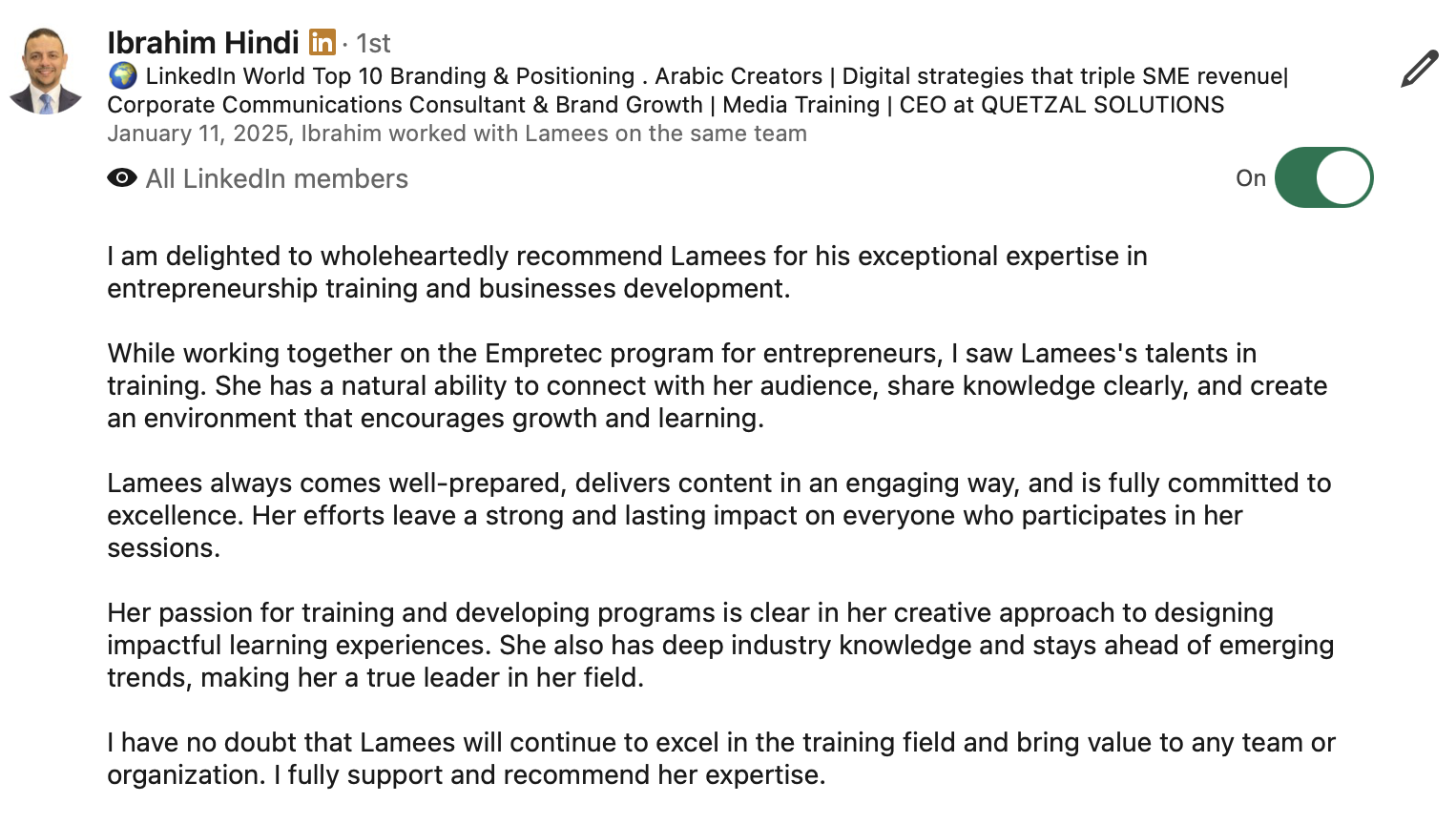1456x824 pixels.
Task: Click the "I am delighted" opening paragraph
Action: click(x=627, y=272)
